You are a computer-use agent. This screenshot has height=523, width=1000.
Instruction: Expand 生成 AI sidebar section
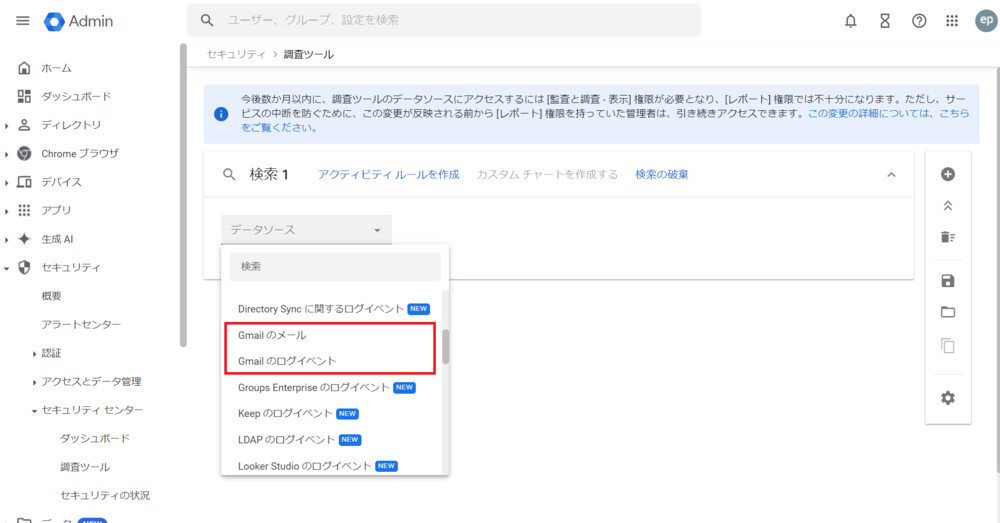coord(6,240)
